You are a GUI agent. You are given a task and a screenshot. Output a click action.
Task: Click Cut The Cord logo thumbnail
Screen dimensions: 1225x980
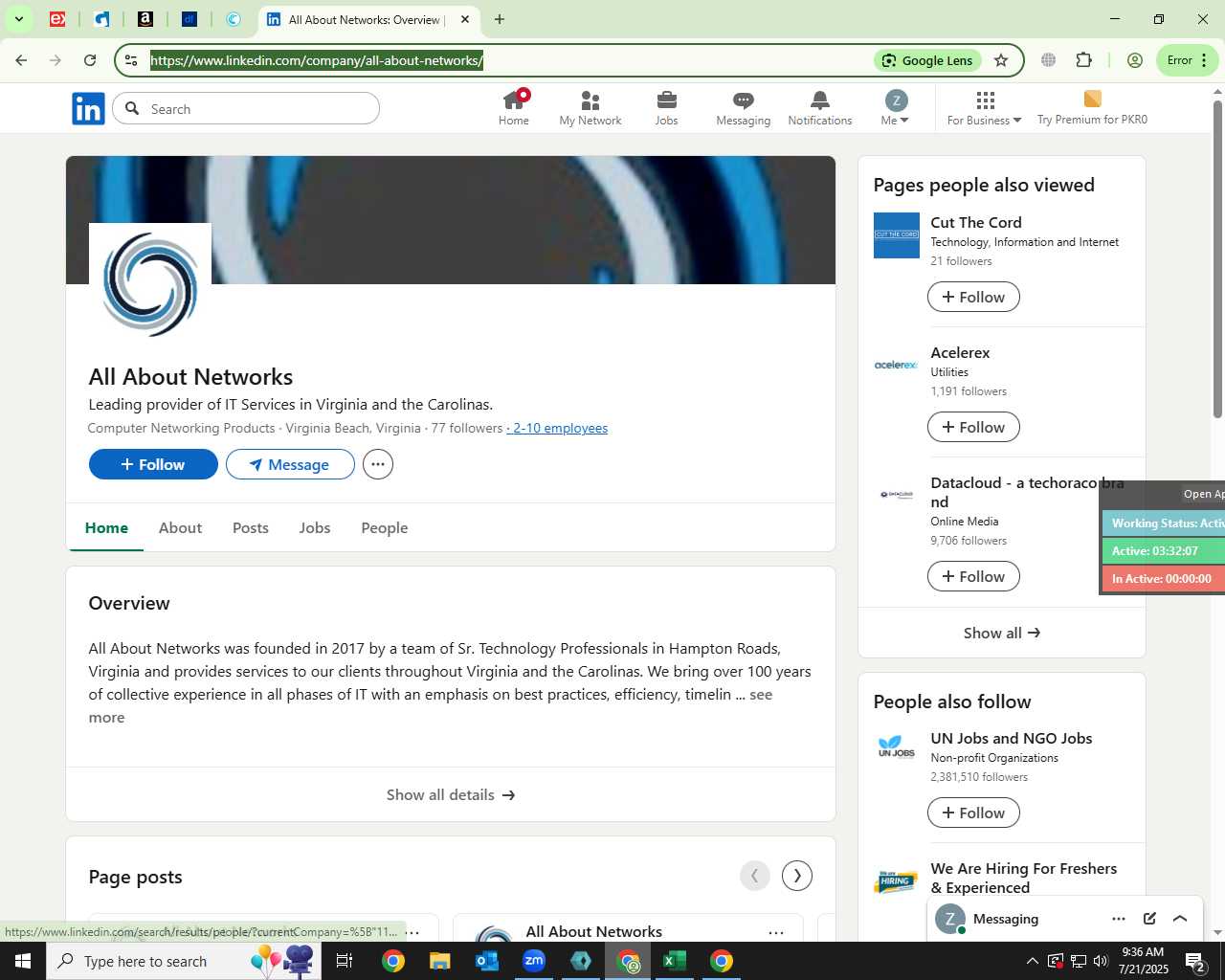coord(897,235)
